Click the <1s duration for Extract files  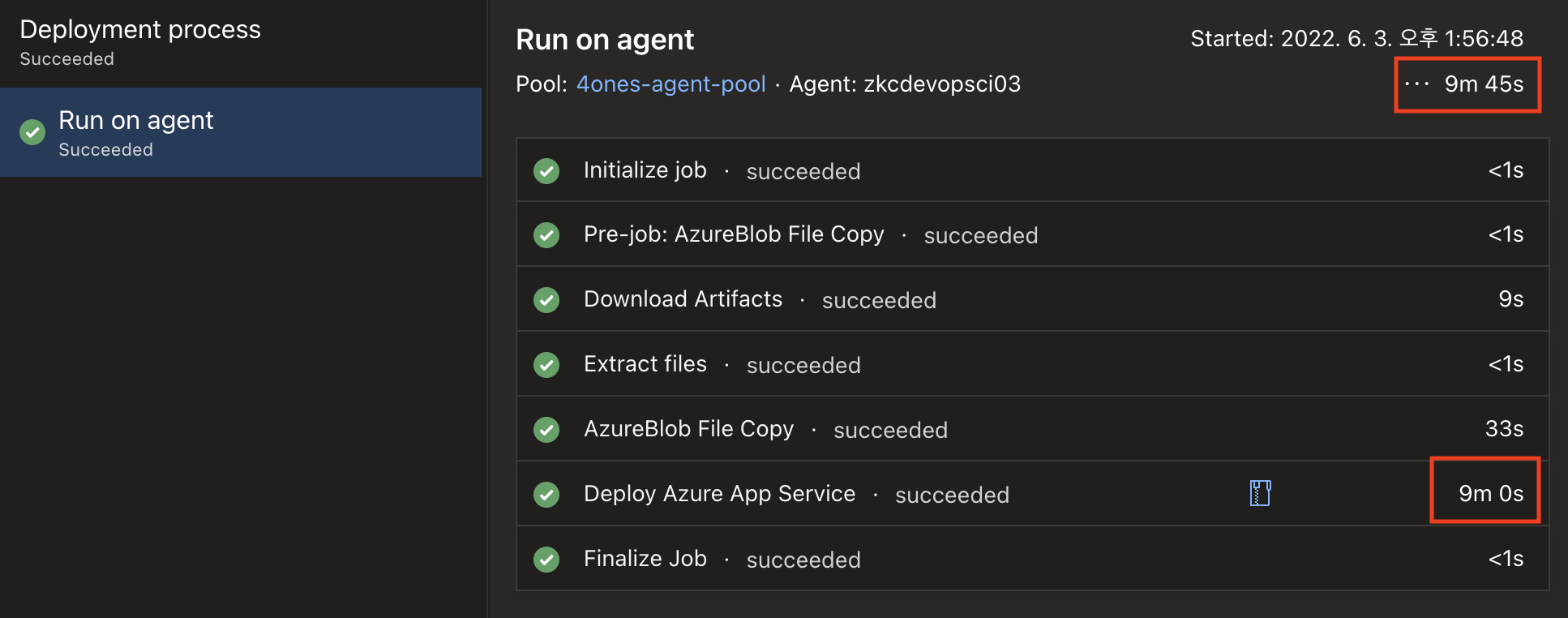[x=1506, y=364]
